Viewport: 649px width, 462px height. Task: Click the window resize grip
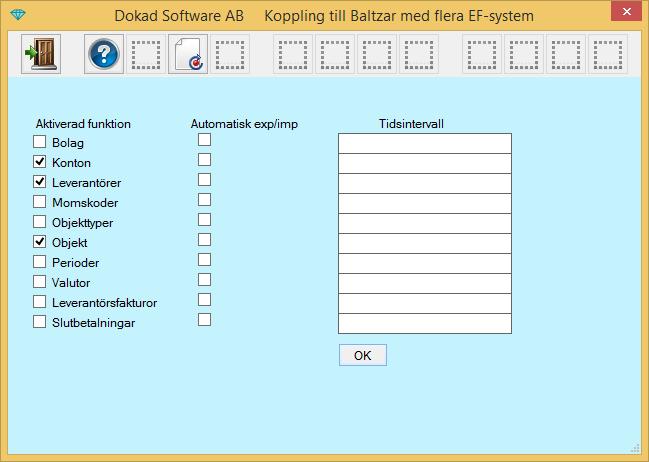click(635, 448)
